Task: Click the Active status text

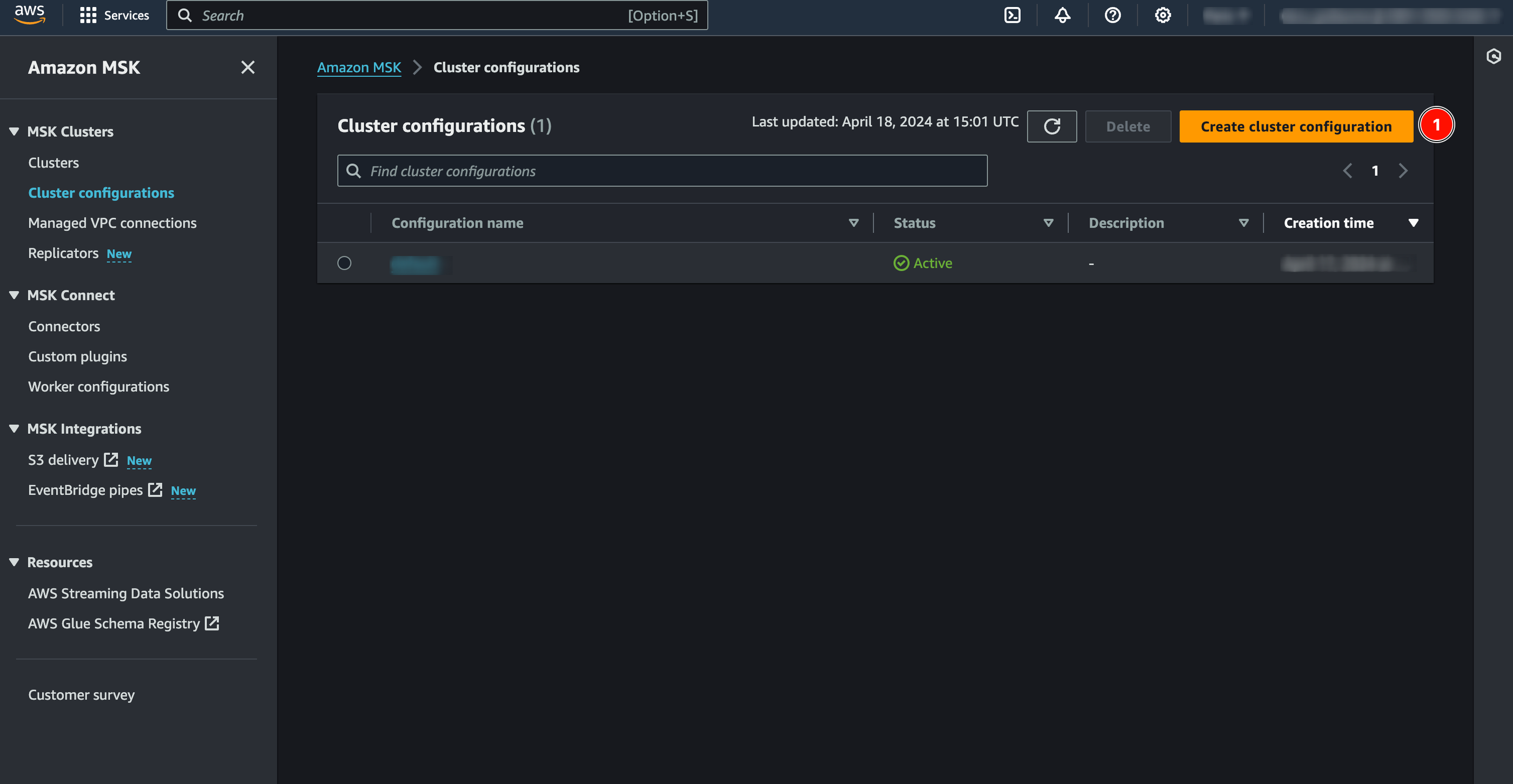Action: 933,263
